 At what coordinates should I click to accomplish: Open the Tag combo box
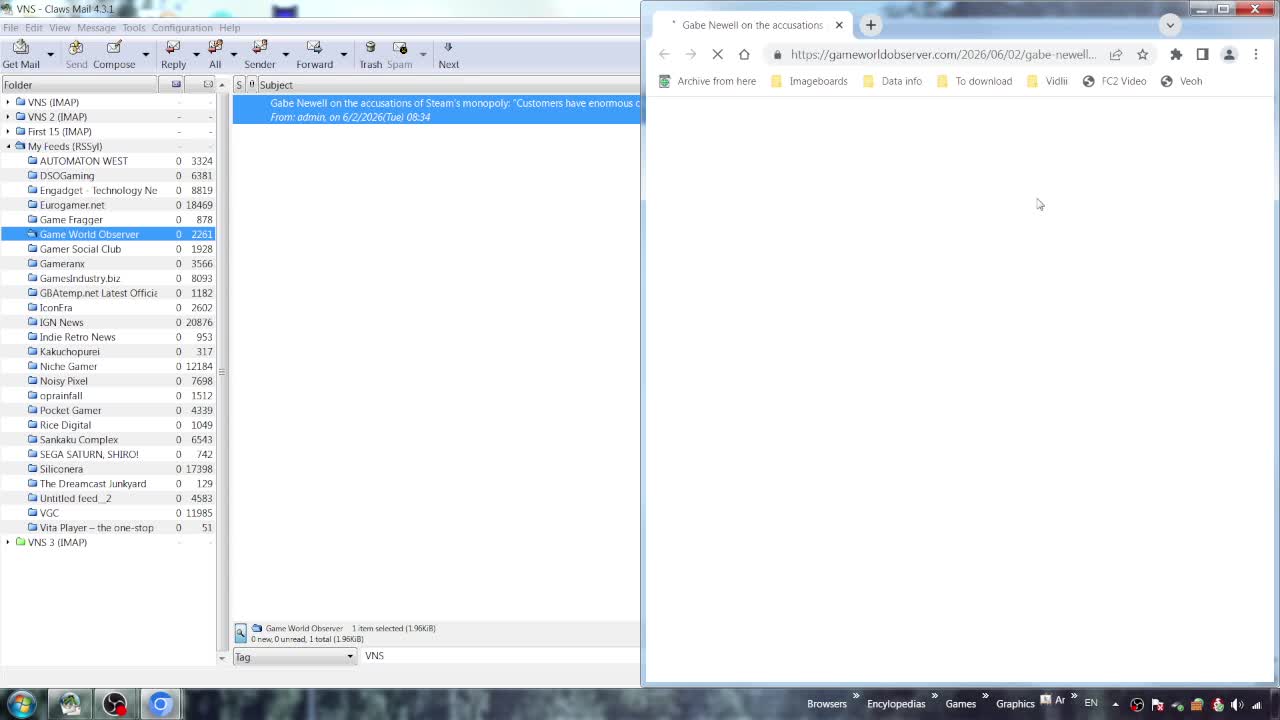click(x=294, y=657)
